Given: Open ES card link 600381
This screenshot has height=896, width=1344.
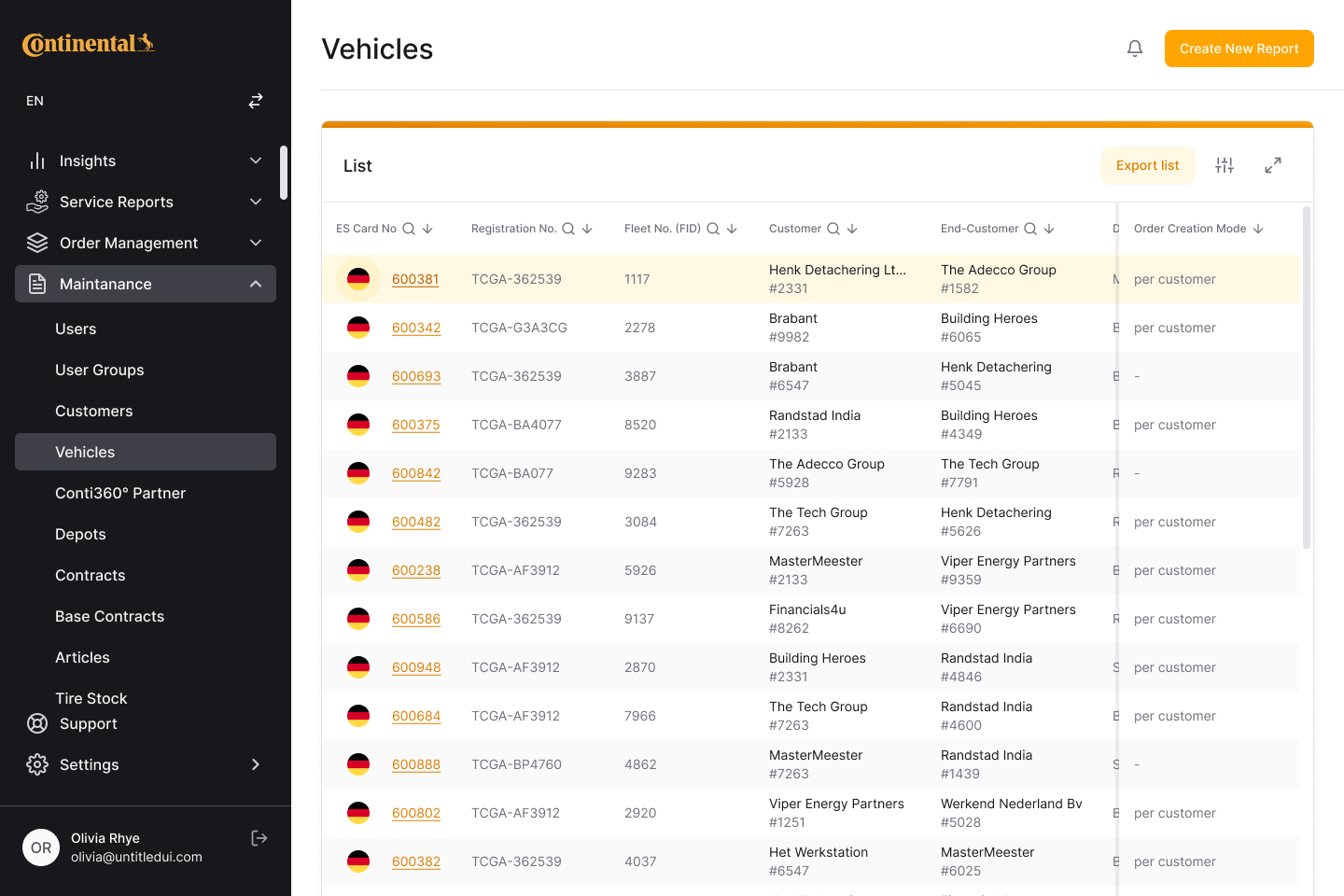Looking at the screenshot, I should [x=415, y=279].
